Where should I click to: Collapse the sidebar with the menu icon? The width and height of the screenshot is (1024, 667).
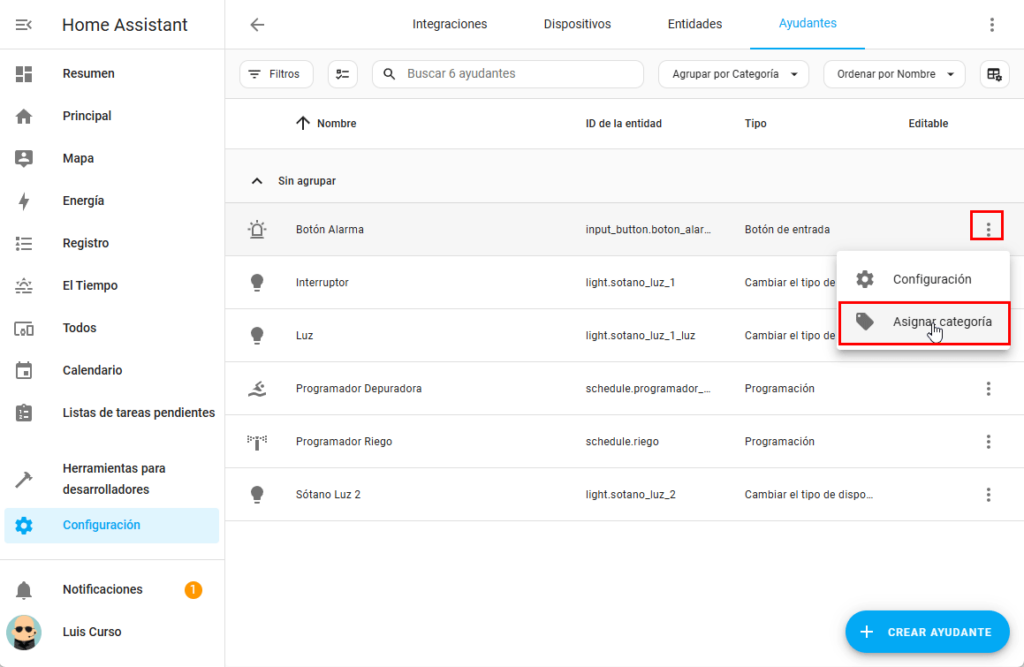click(x=24, y=25)
